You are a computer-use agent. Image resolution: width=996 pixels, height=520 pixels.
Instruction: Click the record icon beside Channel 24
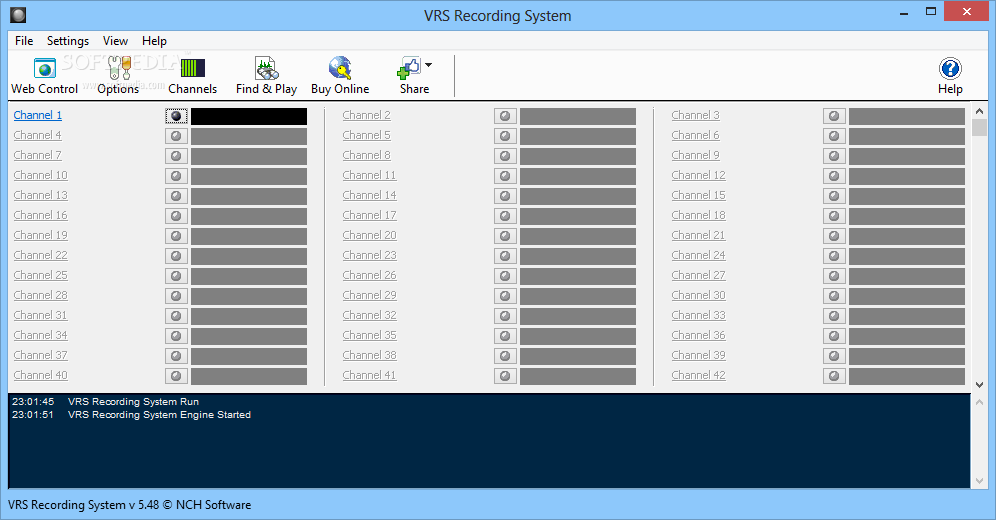pos(834,256)
